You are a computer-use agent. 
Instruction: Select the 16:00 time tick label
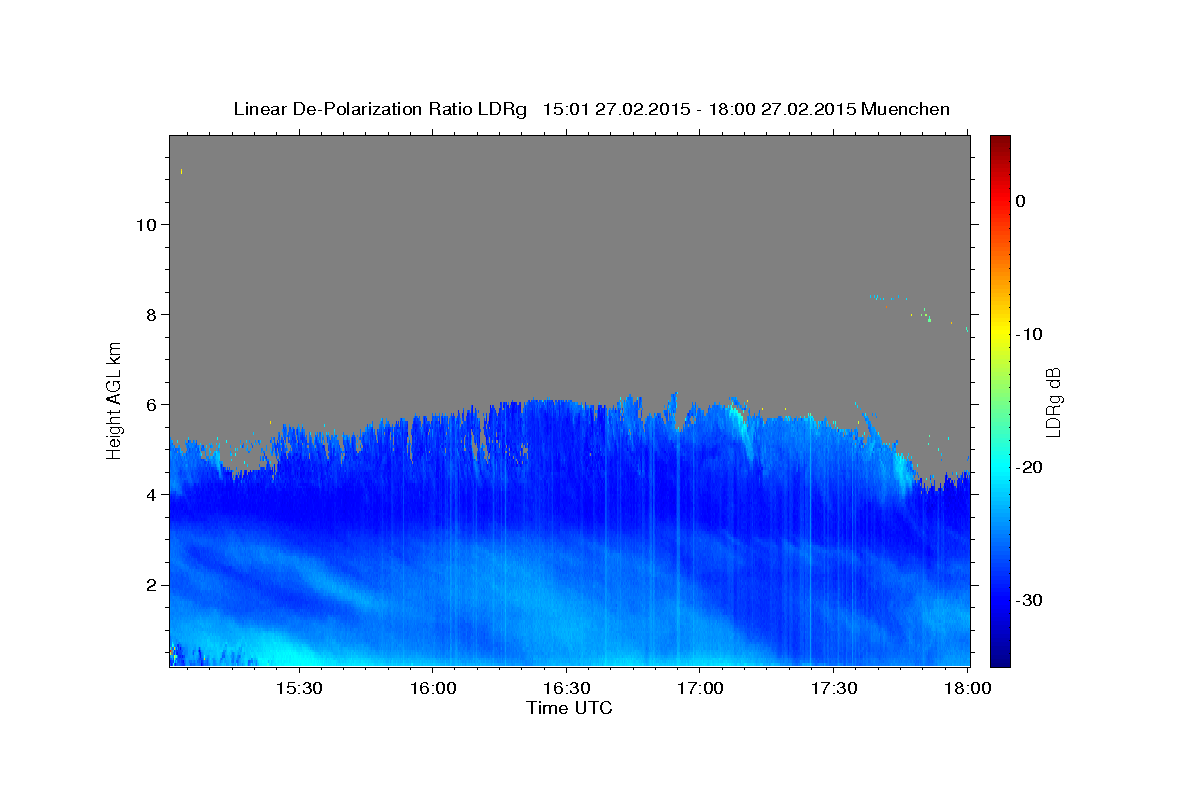(x=433, y=689)
